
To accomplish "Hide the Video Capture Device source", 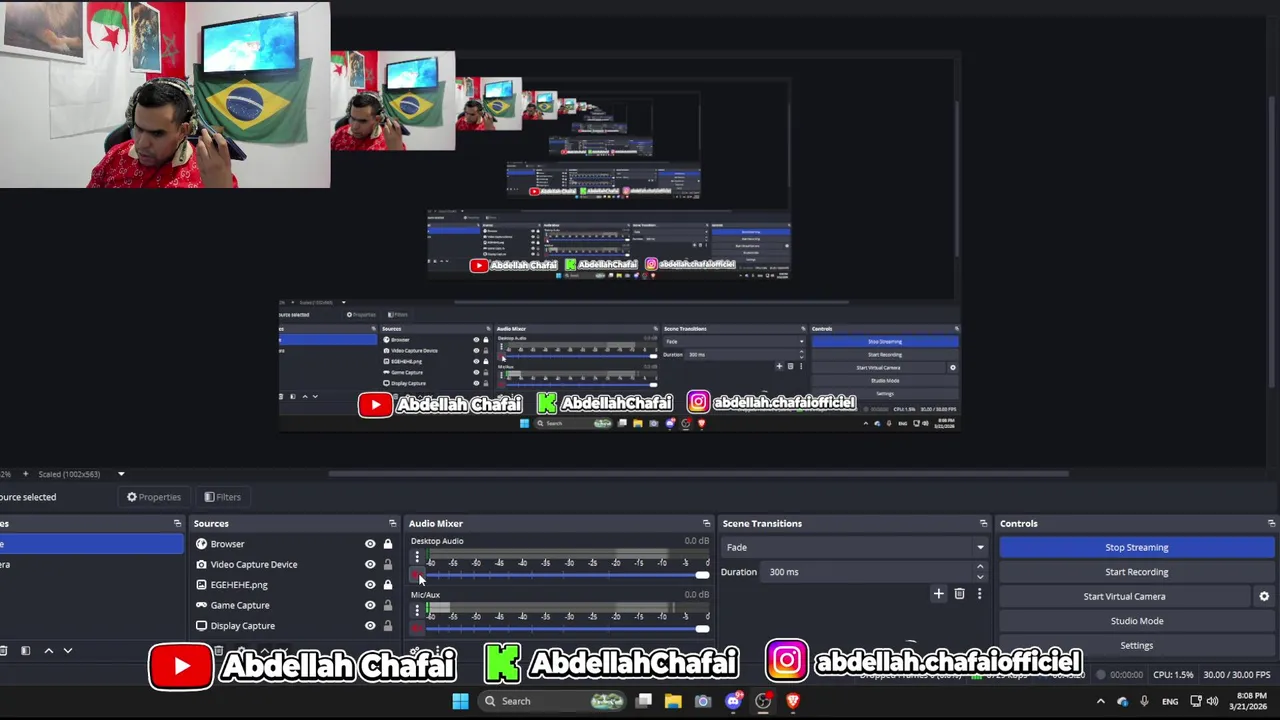I will pos(370,564).
